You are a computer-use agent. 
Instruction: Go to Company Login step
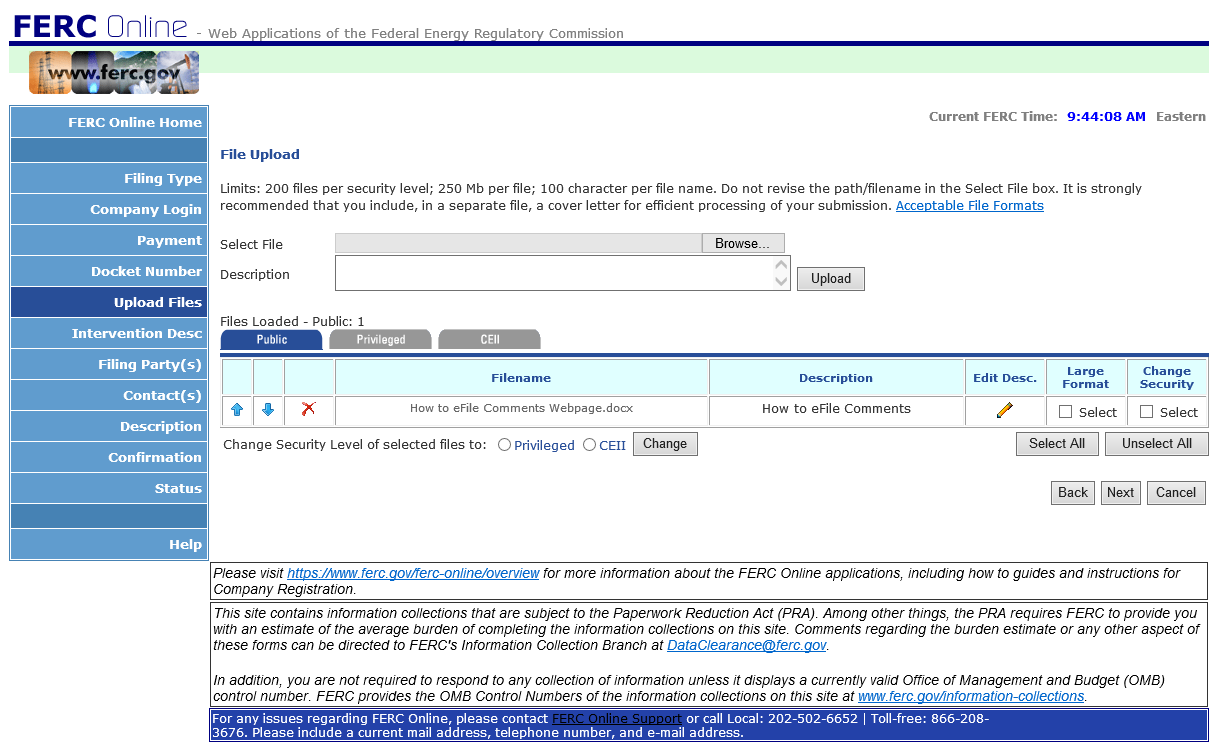[x=109, y=209]
